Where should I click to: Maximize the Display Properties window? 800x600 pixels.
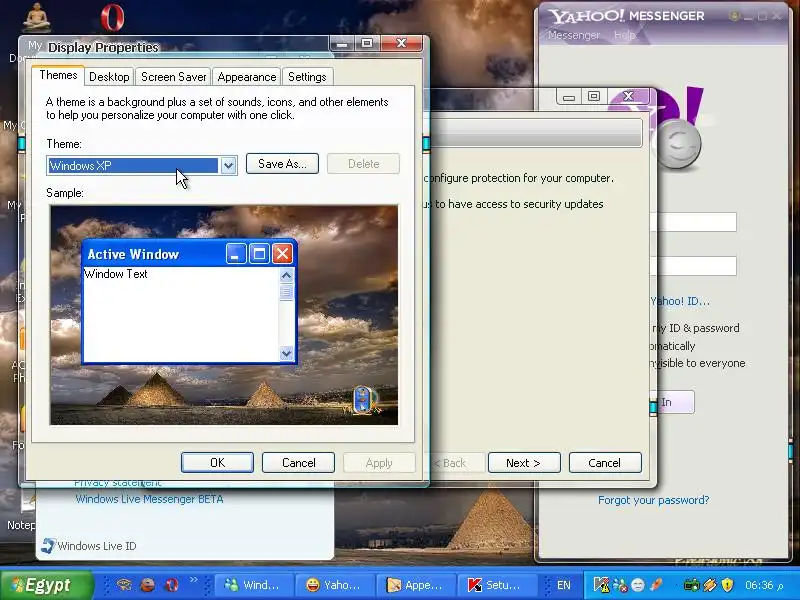(366, 43)
